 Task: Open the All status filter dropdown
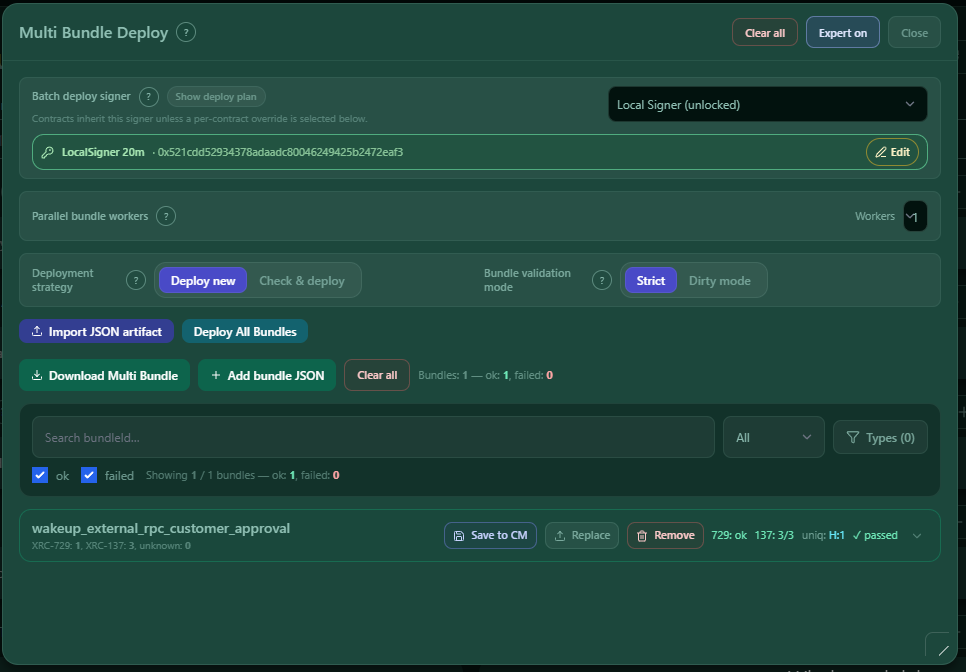click(x=774, y=437)
